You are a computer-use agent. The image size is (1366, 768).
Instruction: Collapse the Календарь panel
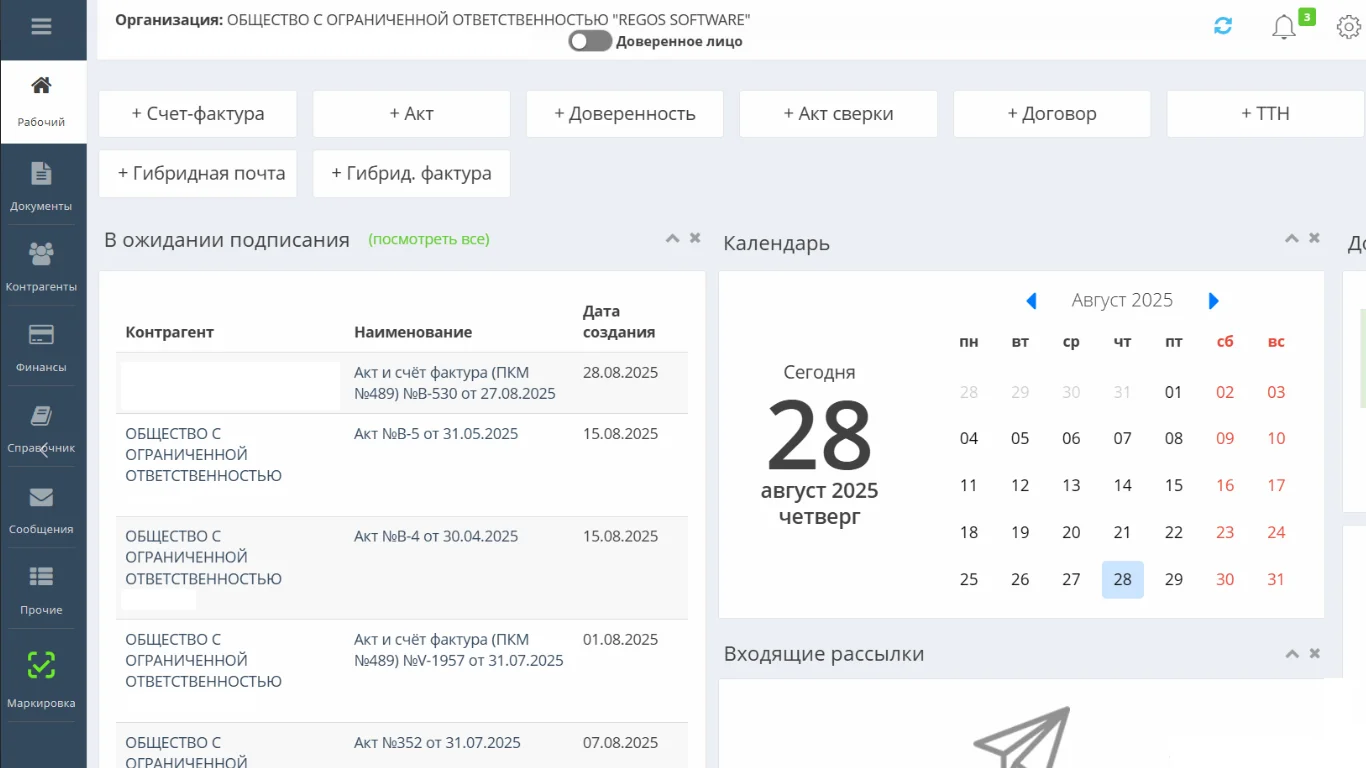click(1292, 238)
